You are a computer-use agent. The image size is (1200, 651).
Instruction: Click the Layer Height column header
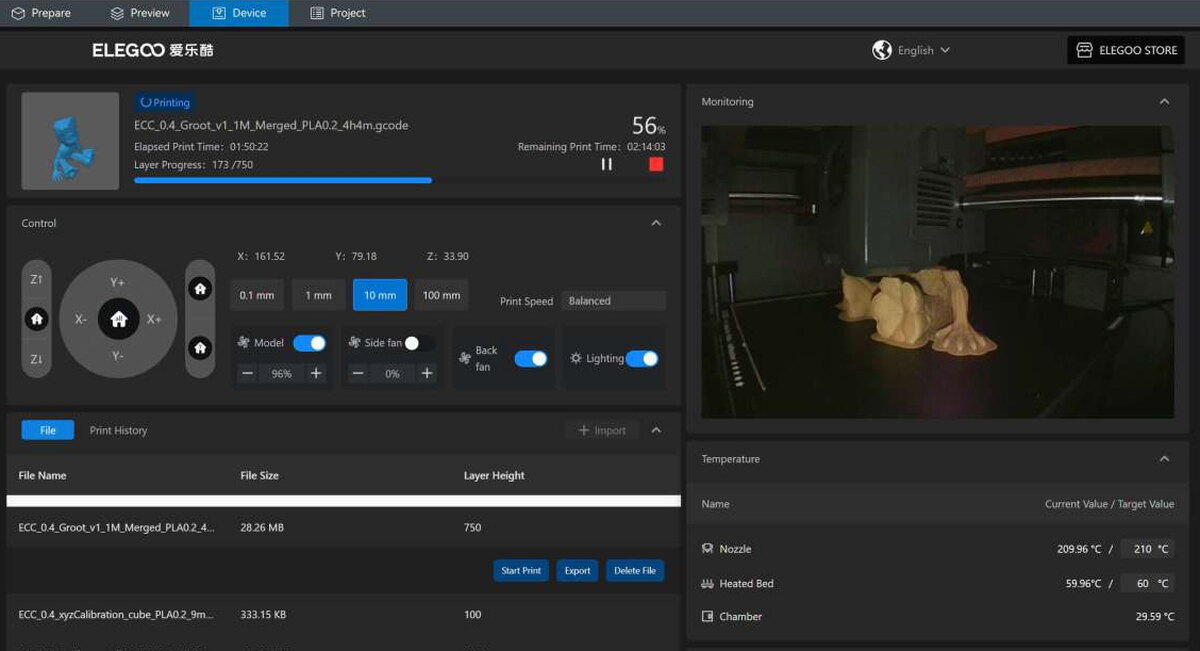(x=494, y=476)
